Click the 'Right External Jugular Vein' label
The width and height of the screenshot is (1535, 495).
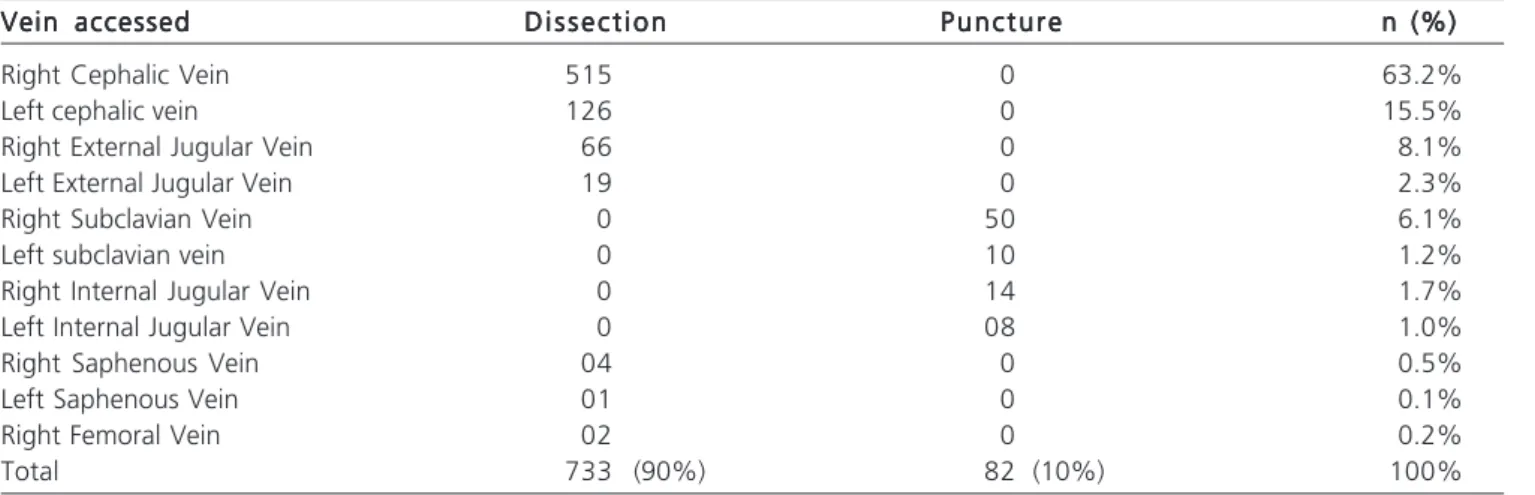click(x=157, y=147)
